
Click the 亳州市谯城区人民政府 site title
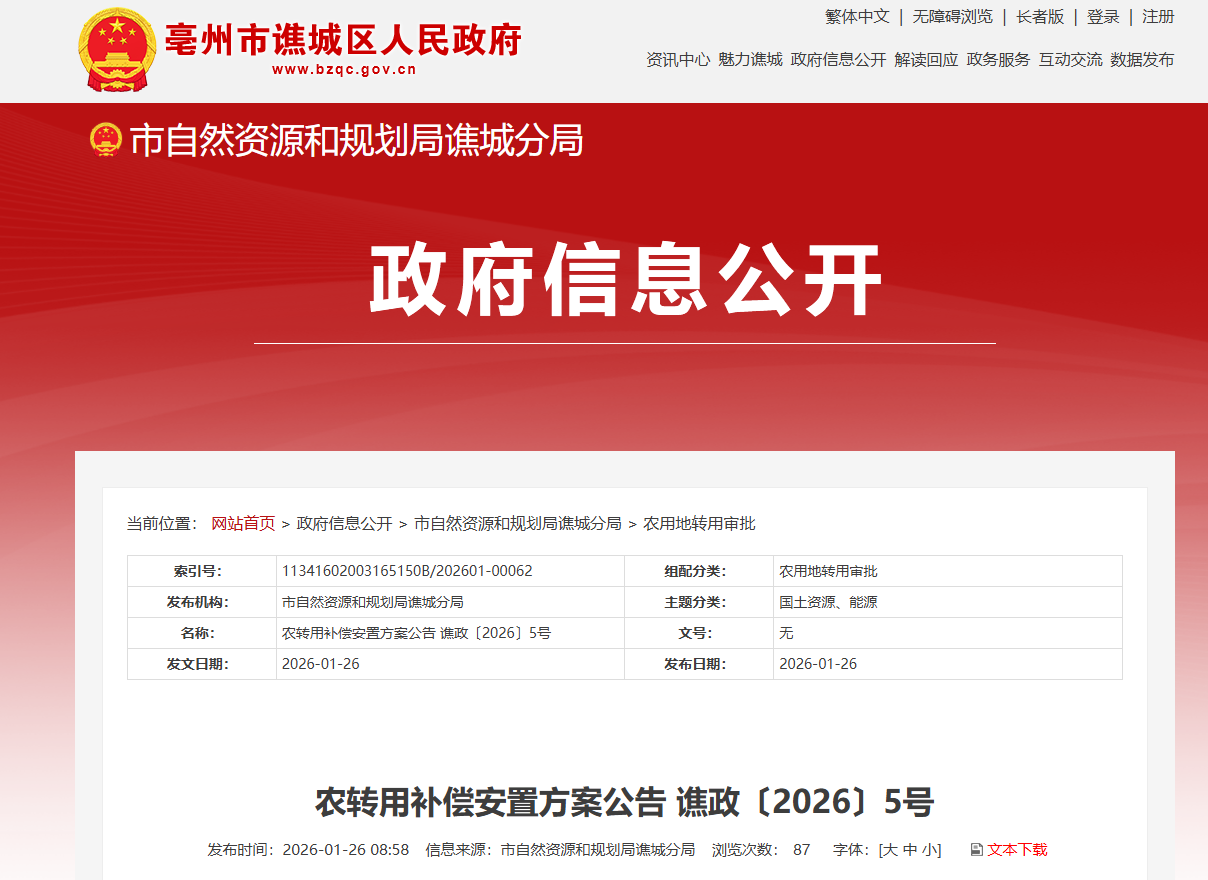(x=343, y=39)
